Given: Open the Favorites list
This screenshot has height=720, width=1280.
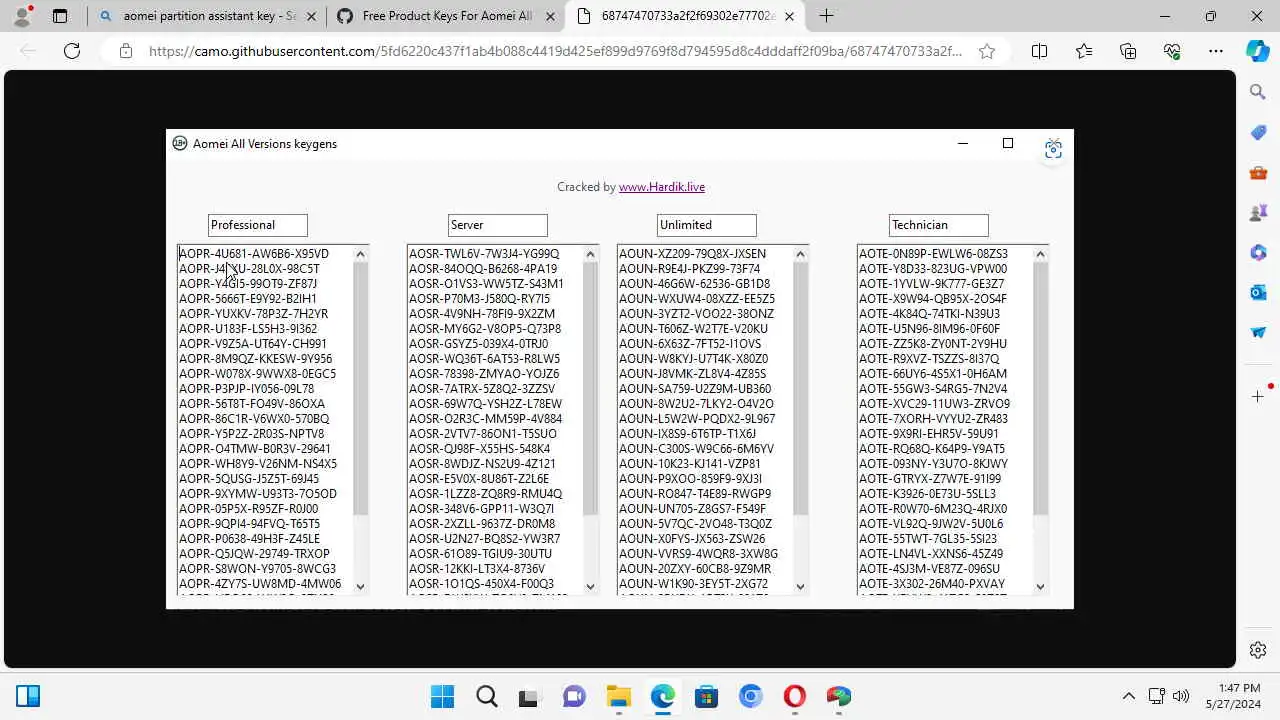Looking at the screenshot, I should pyautogui.click(x=1084, y=51).
